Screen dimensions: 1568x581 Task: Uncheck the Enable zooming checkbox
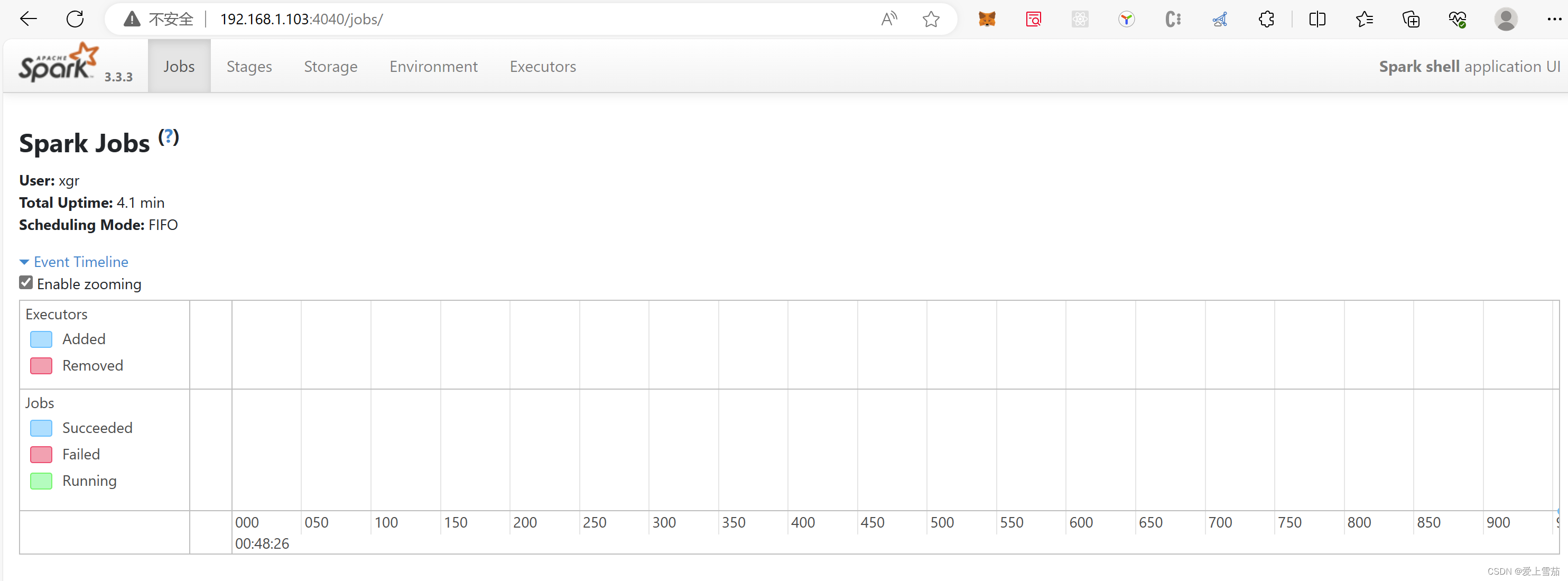(26, 283)
